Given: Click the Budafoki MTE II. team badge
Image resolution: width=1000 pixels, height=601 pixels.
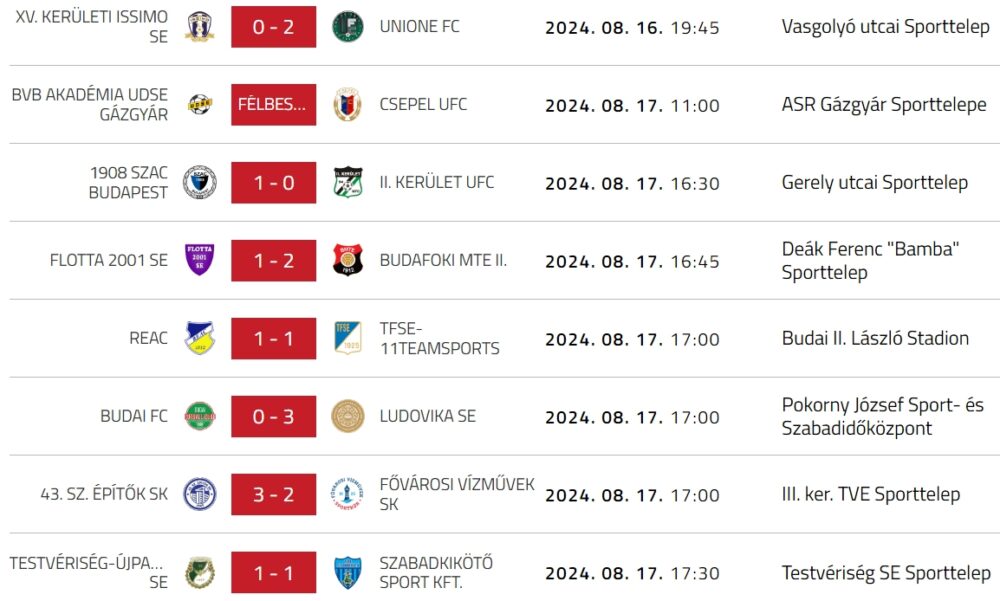Looking at the screenshot, I should click(348, 260).
